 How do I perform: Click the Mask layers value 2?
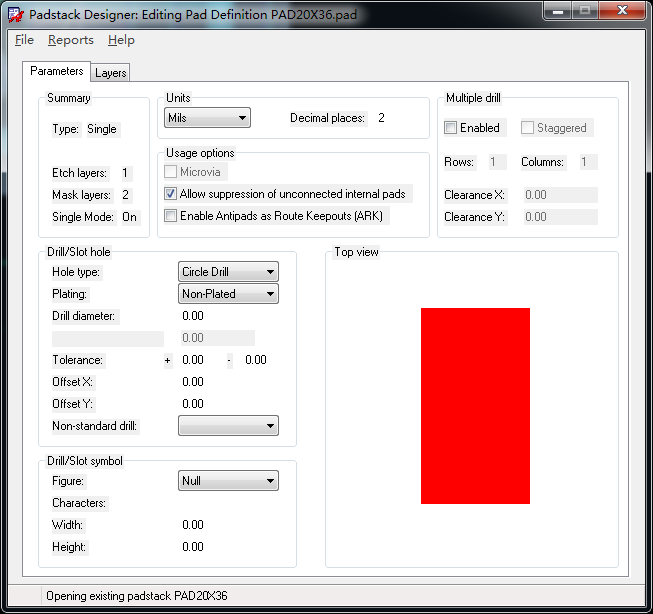(x=125, y=195)
